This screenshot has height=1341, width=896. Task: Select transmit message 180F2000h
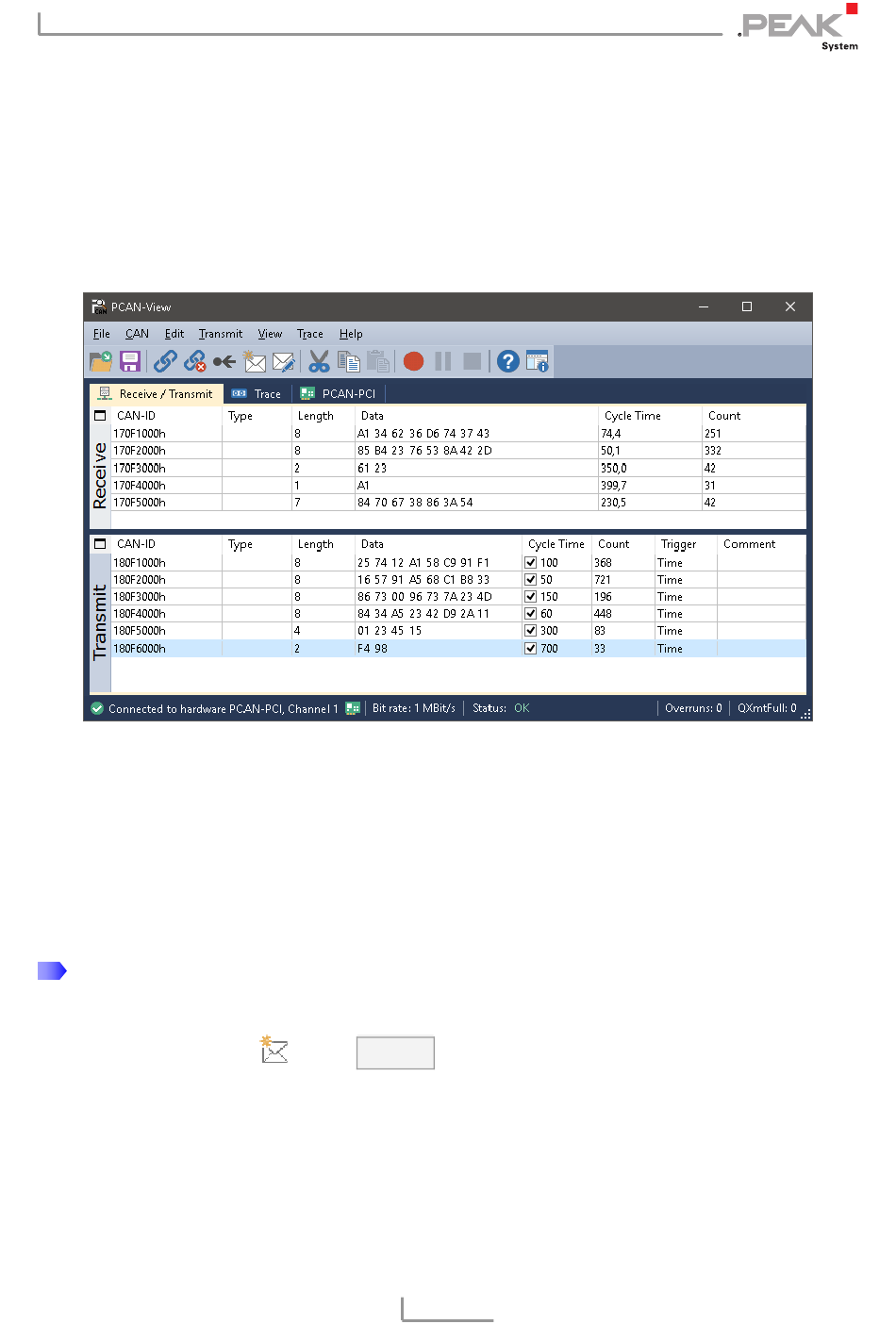point(458,580)
